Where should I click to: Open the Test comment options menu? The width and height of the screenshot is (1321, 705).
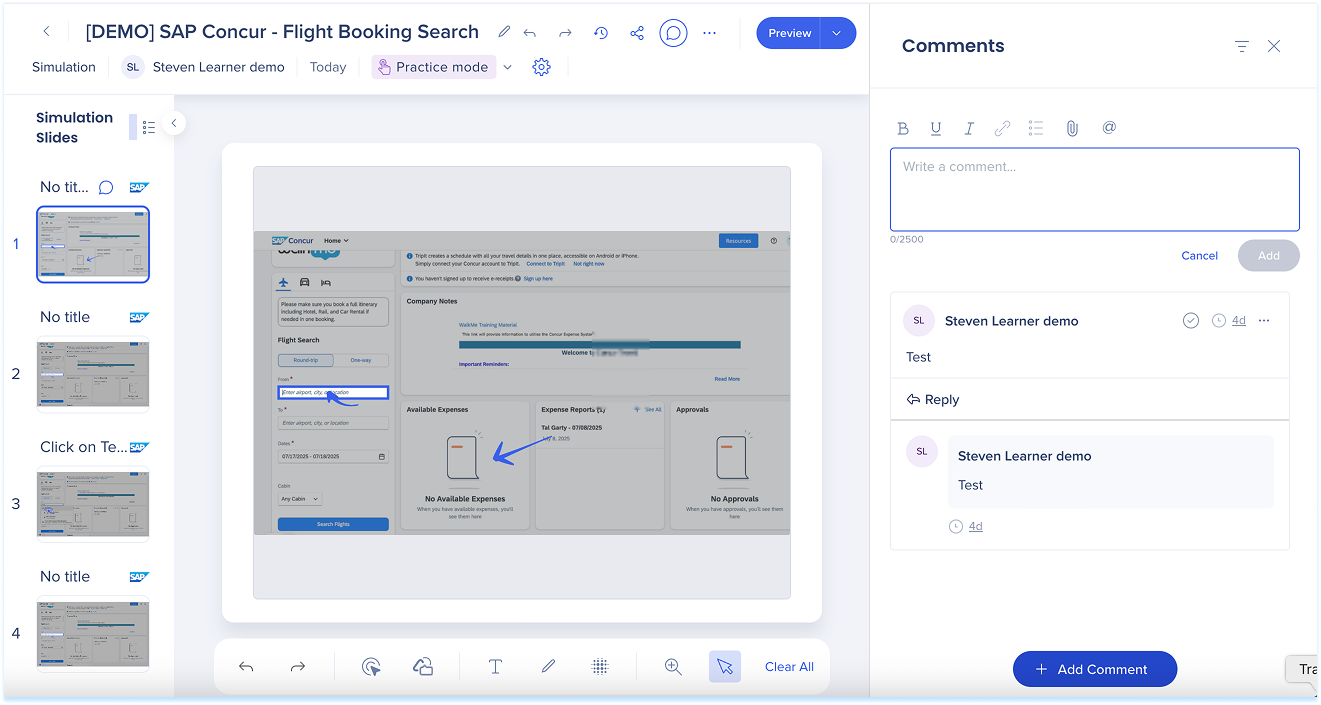pyautogui.click(x=1264, y=321)
